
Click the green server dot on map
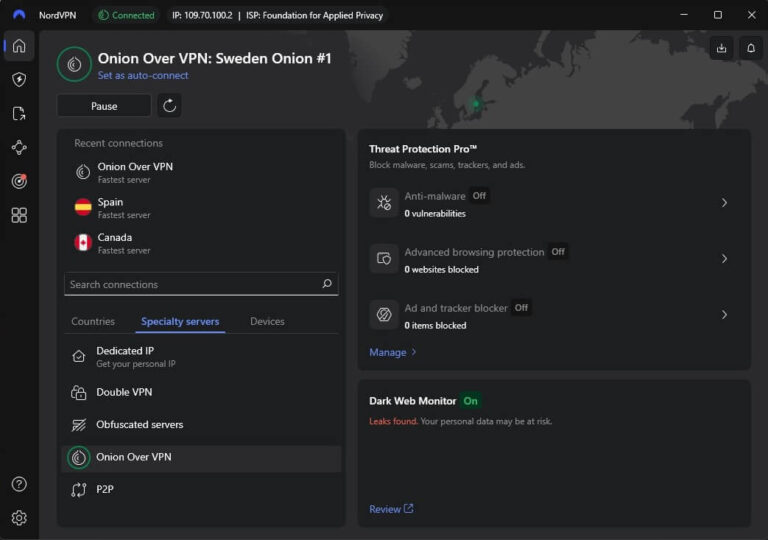coord(476,103)
